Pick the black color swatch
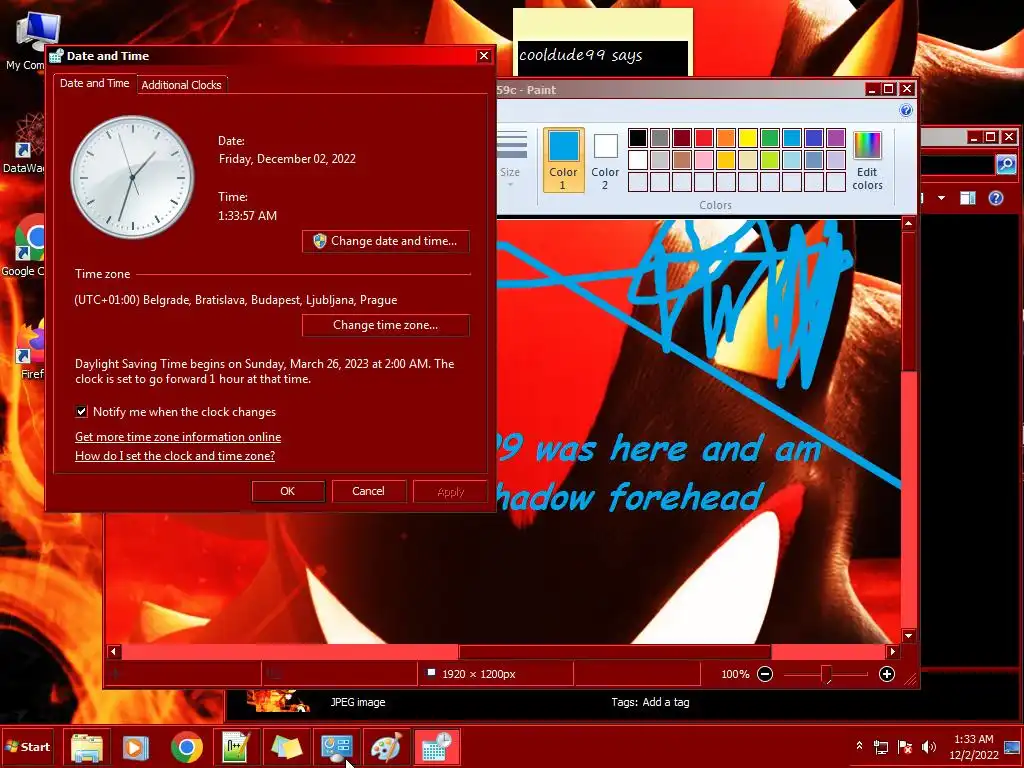The height and width of the screenshot is (768, 1024). pos(638,138)
